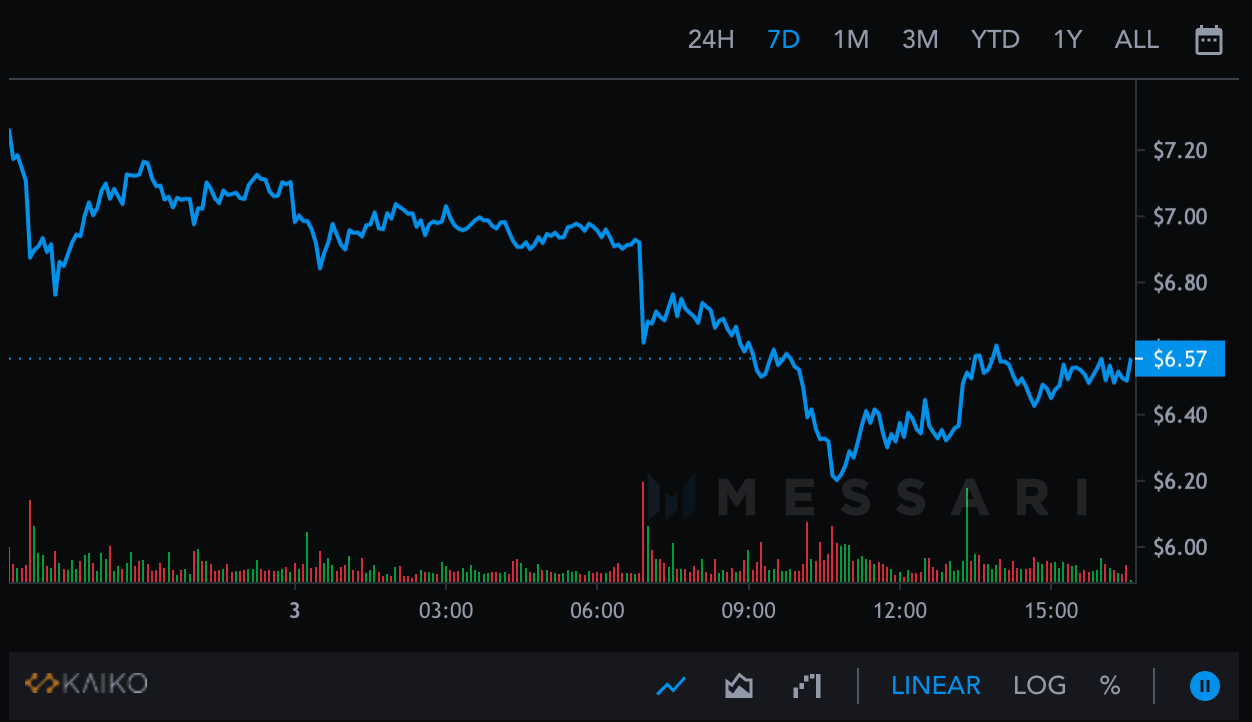Switch to the 24H timeframe
The image size is (1252, 722).
click(x=710, y=39)
